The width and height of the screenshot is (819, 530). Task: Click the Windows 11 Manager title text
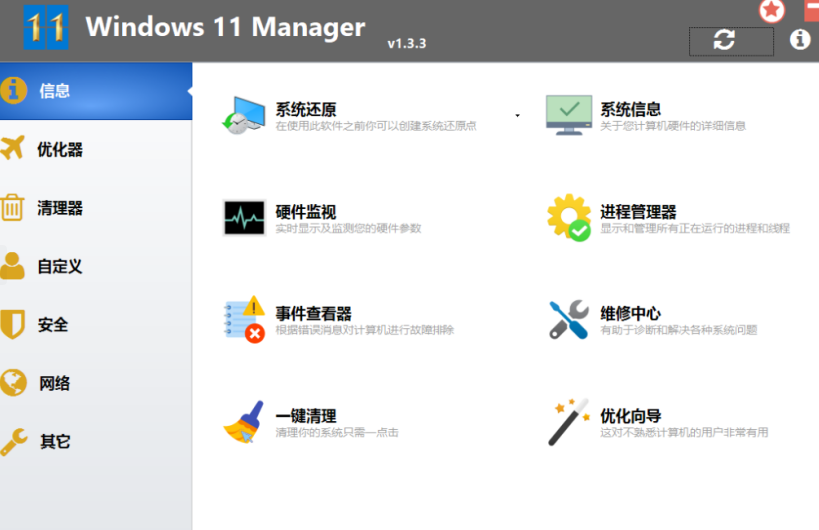[x=225, y=27]
